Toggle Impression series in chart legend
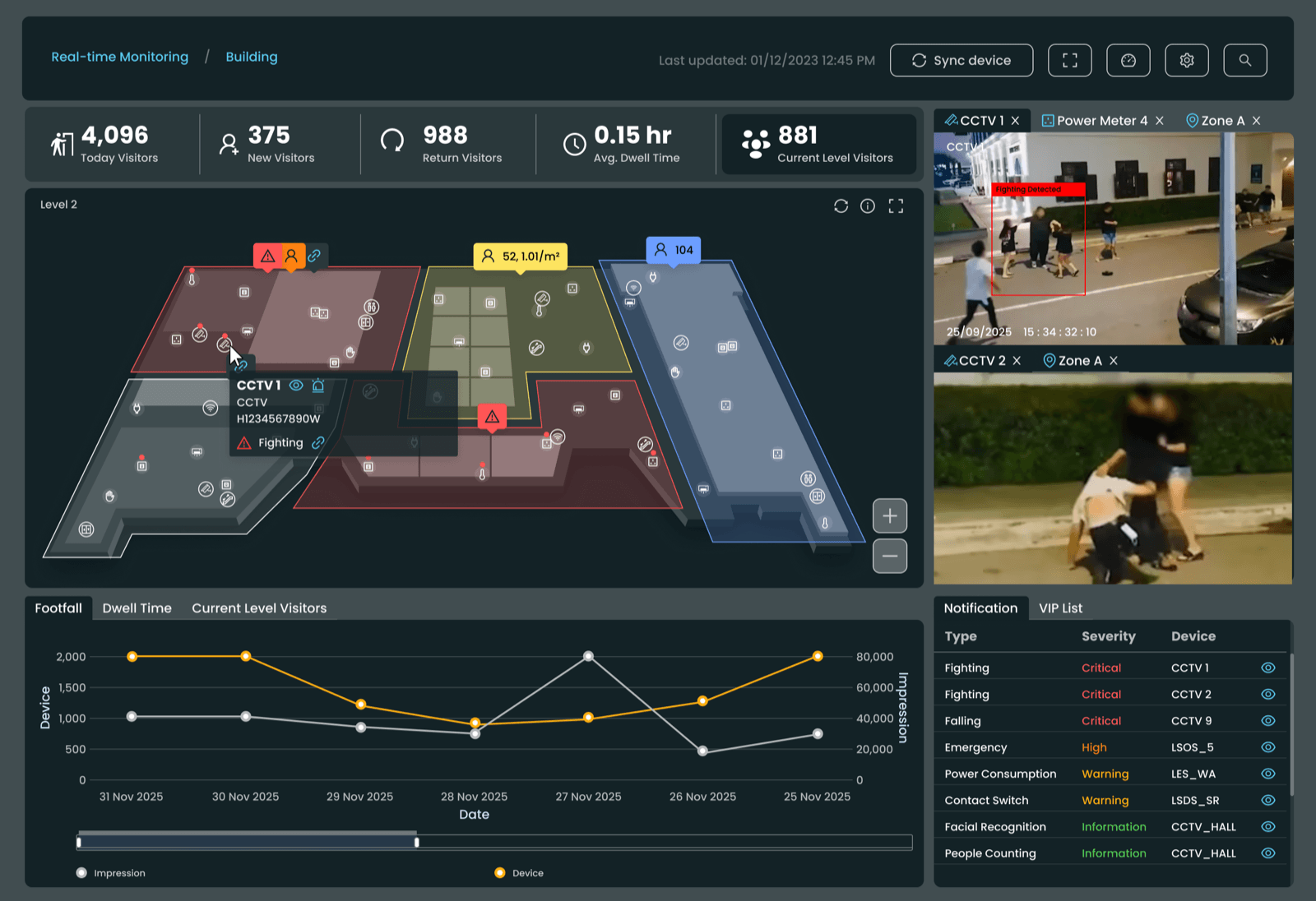This screenshot has width=1316, height=901. click(110, 873)
